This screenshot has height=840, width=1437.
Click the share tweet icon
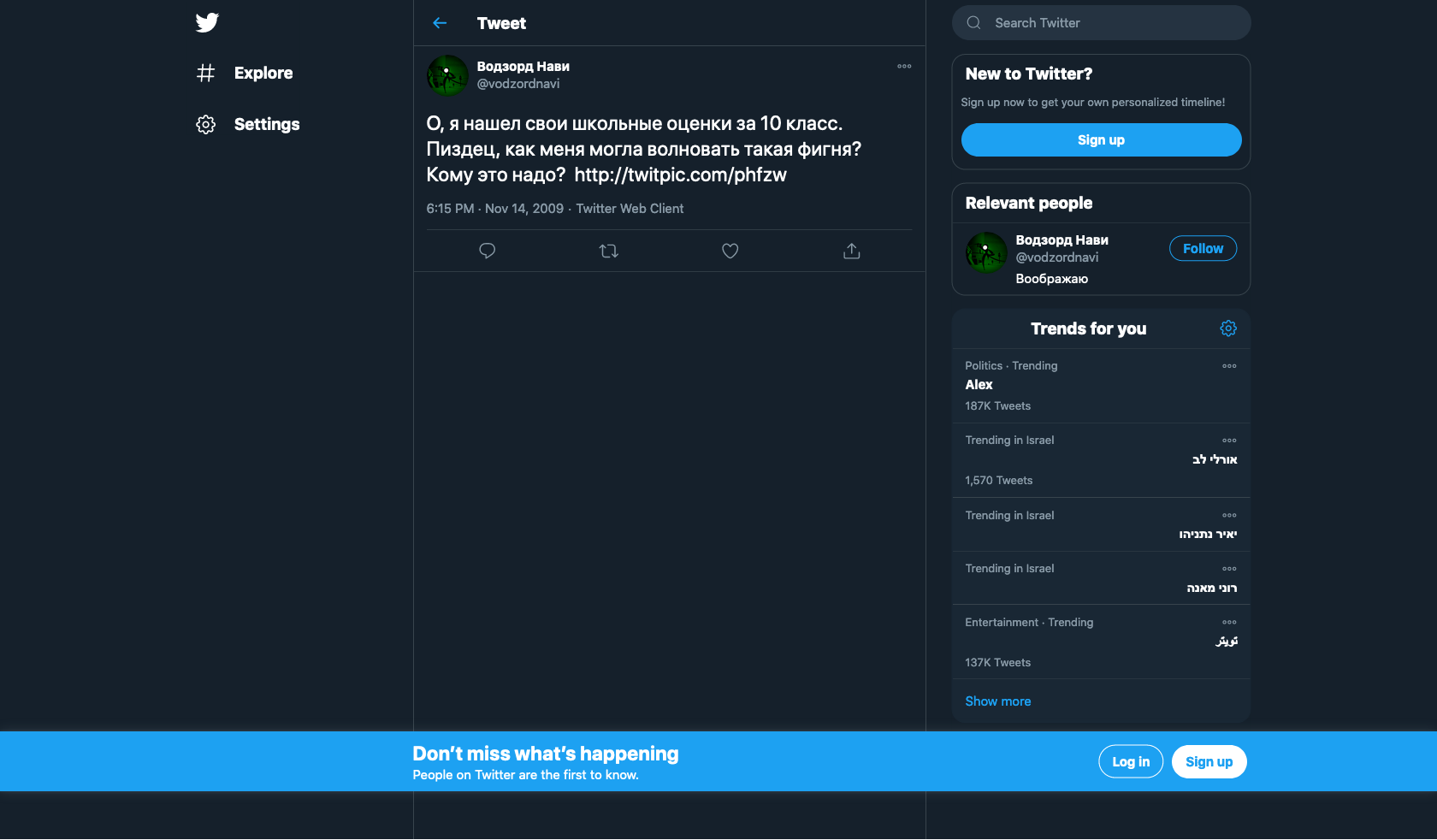tap(852, 251)
